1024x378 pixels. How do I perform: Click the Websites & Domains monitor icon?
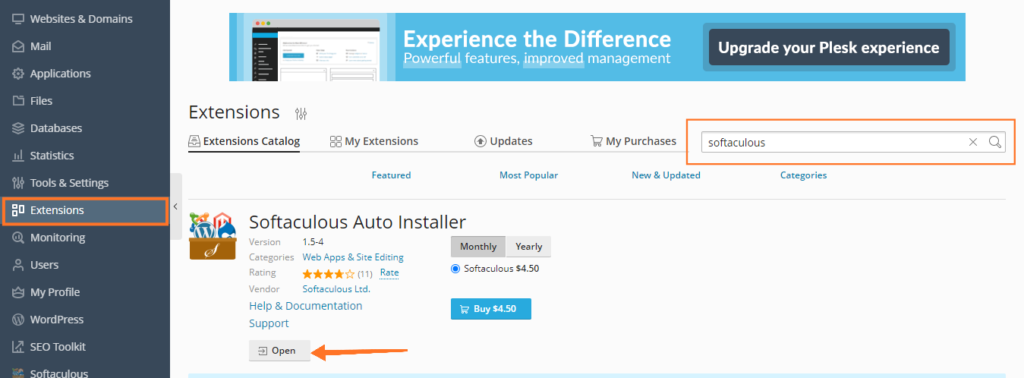coord(18,19)
